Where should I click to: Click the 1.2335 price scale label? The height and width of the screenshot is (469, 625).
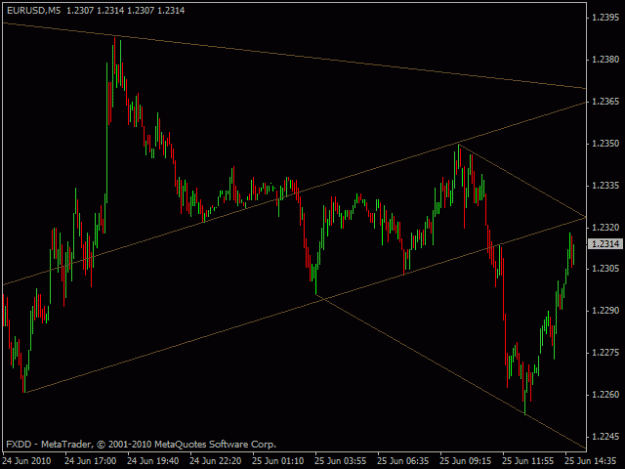coord(605,186)
